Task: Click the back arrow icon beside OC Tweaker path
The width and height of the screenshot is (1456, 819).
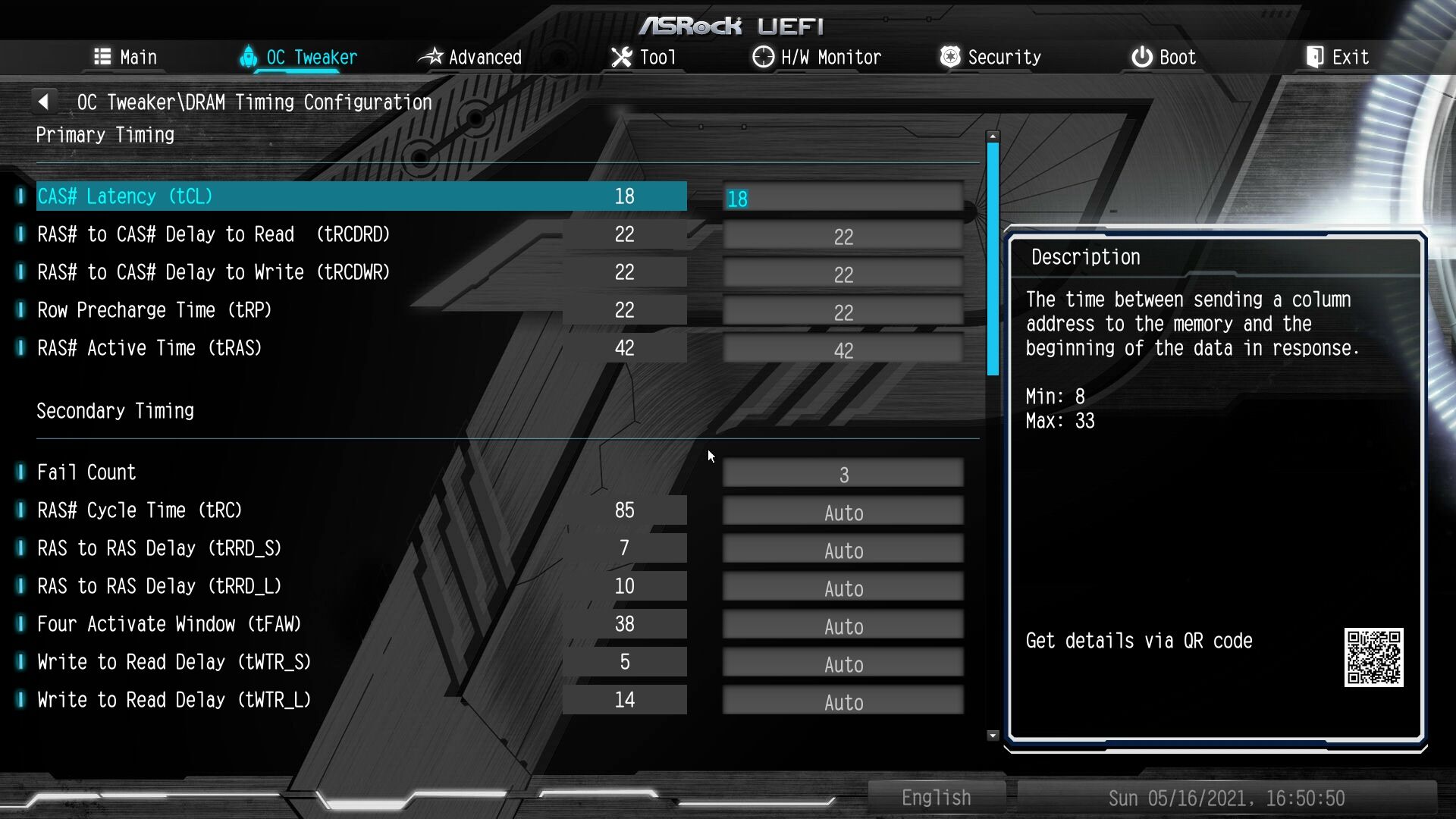Action: point(43,102)
